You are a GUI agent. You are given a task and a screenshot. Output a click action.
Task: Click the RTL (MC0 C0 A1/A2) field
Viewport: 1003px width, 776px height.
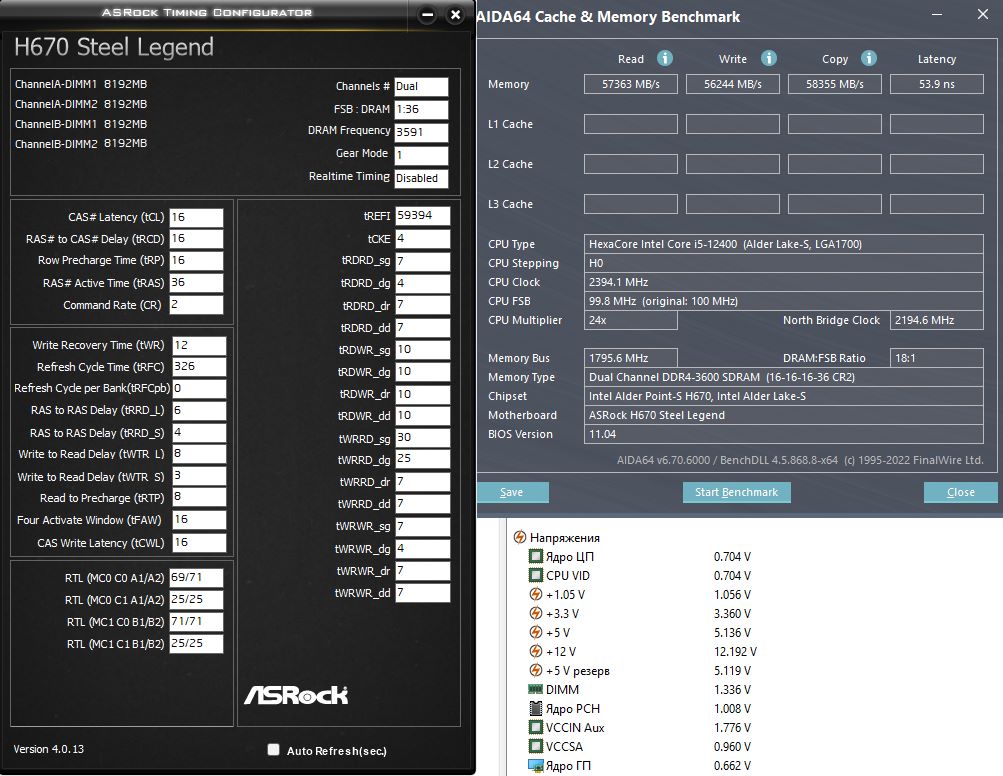tap(196, 578)
